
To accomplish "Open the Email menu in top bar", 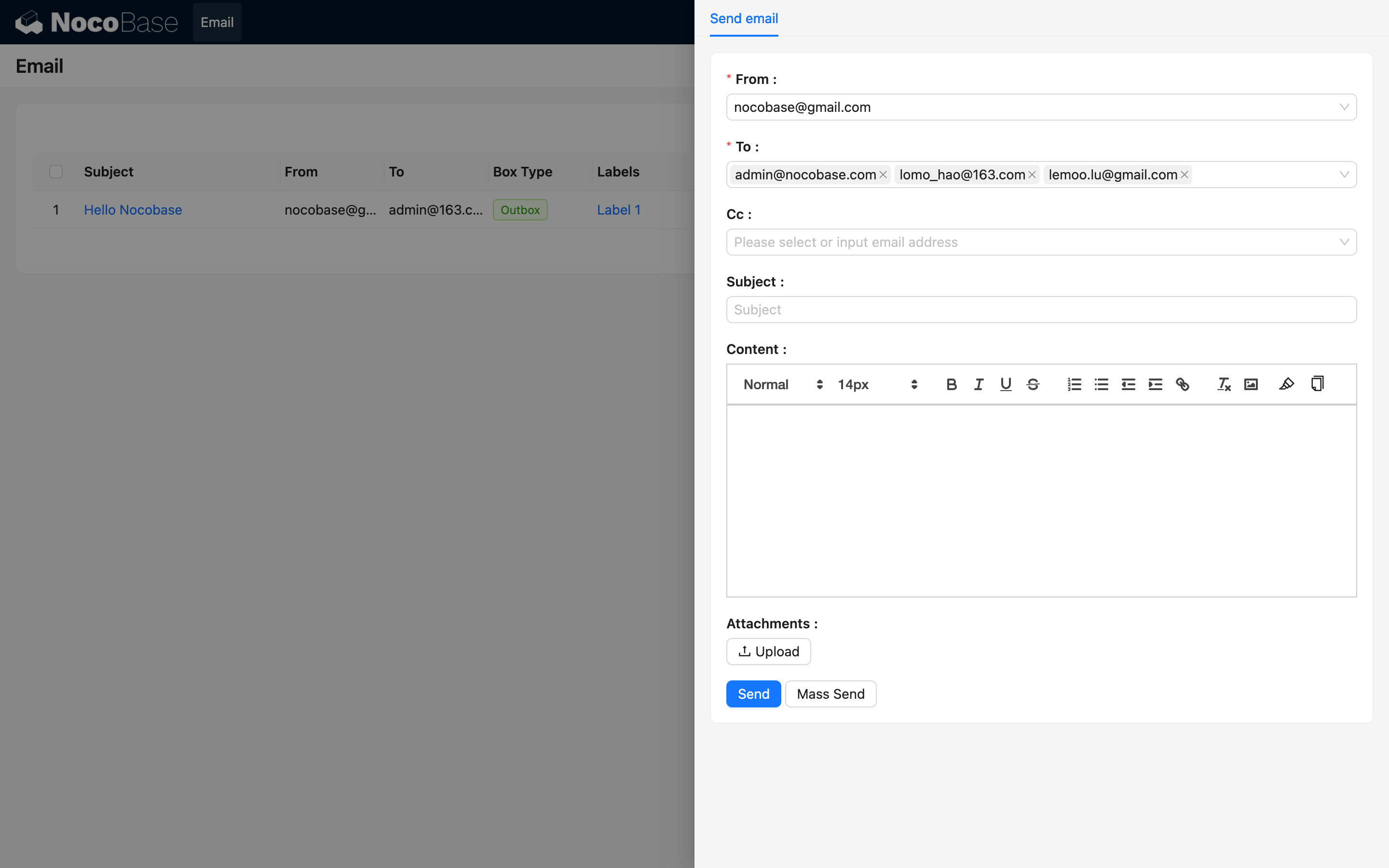I will [x=217, y=22].
